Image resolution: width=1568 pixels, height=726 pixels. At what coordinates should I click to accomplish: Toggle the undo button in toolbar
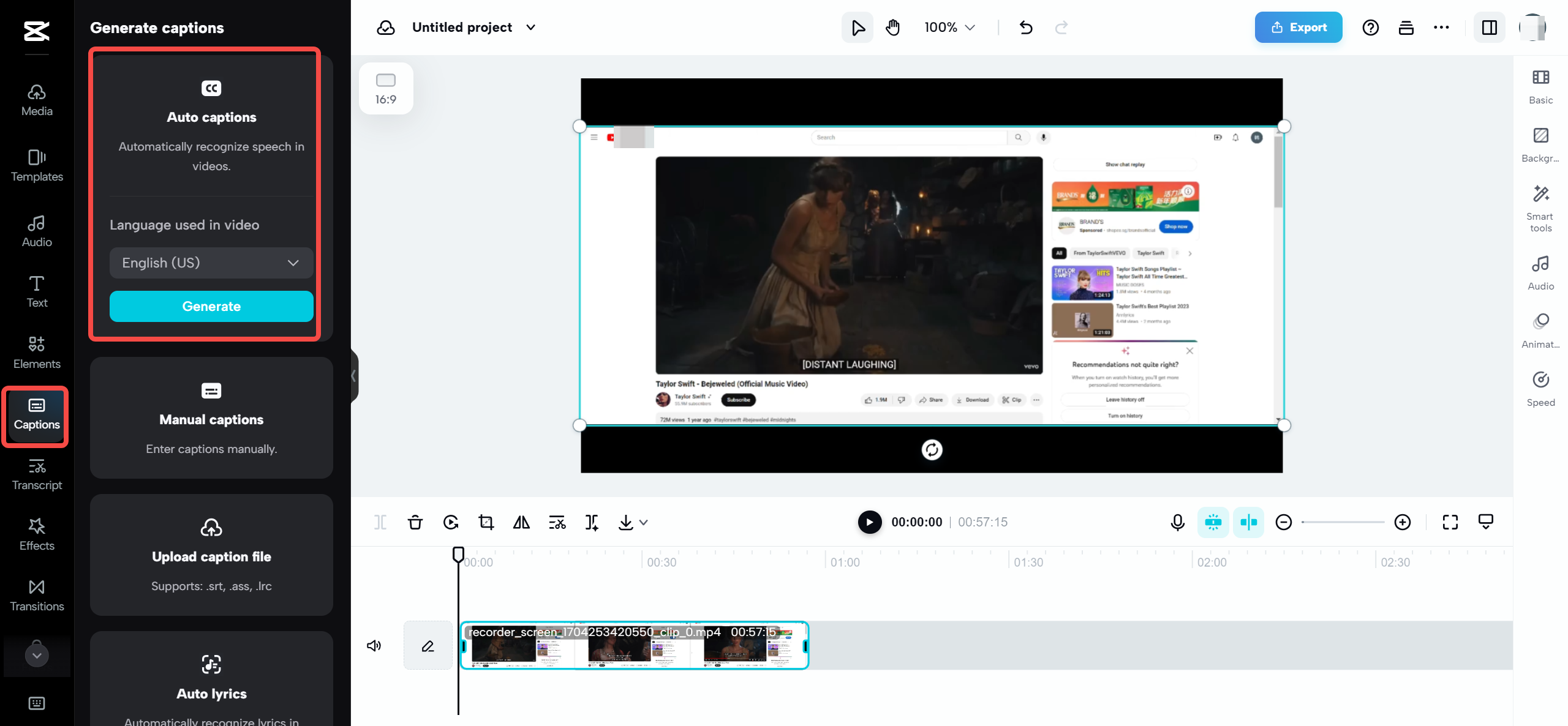pos(1025,27)
